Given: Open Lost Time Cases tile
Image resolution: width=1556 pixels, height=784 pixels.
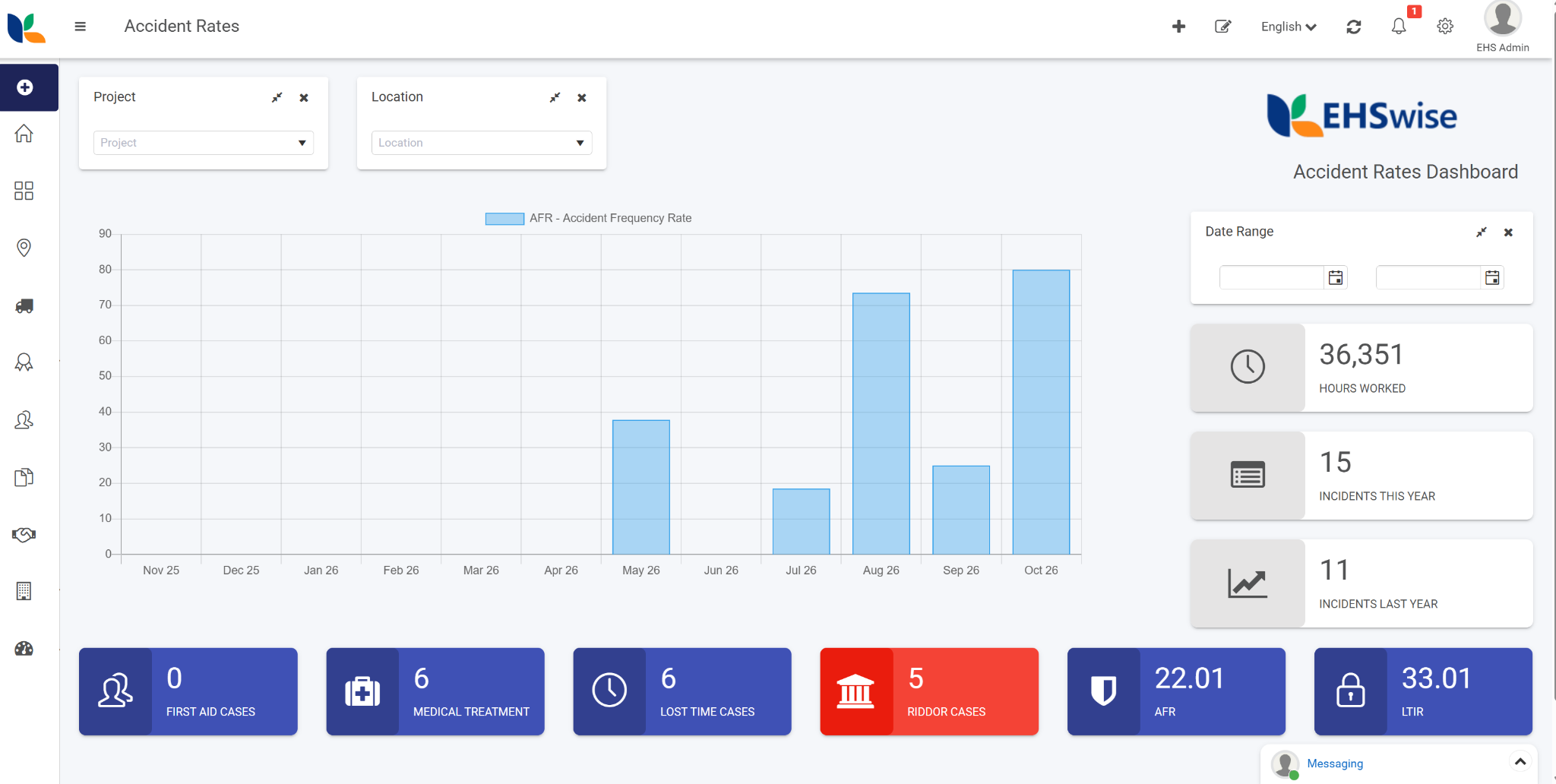Looking at the screenshot, I should point(682,691).
